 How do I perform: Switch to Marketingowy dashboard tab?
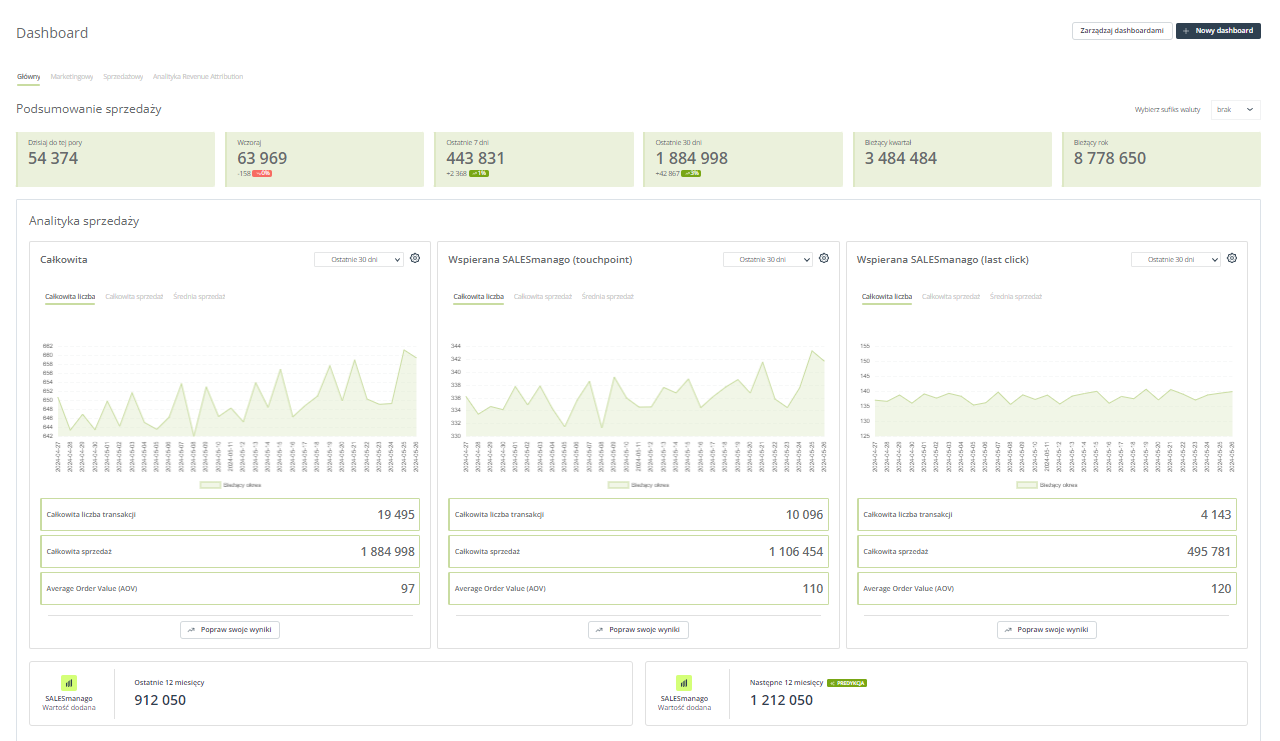pos(72,76)
